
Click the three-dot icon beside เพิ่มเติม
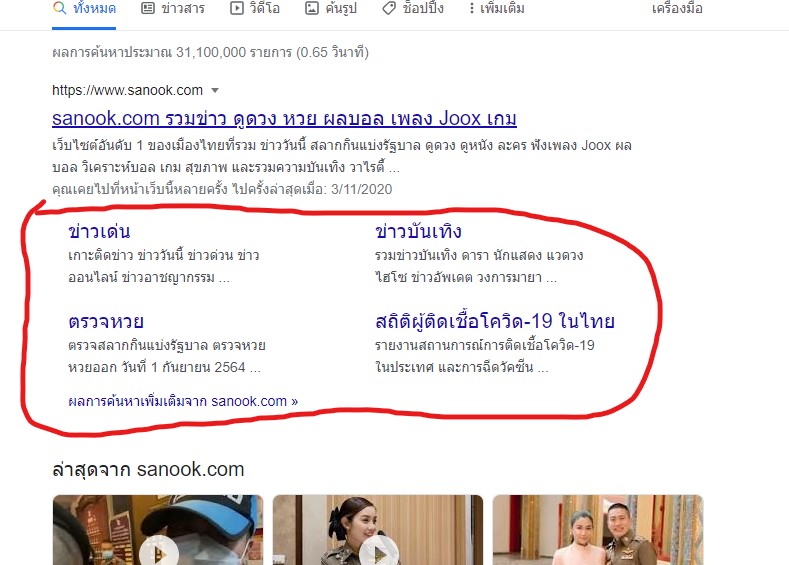(x=471, y=9)
